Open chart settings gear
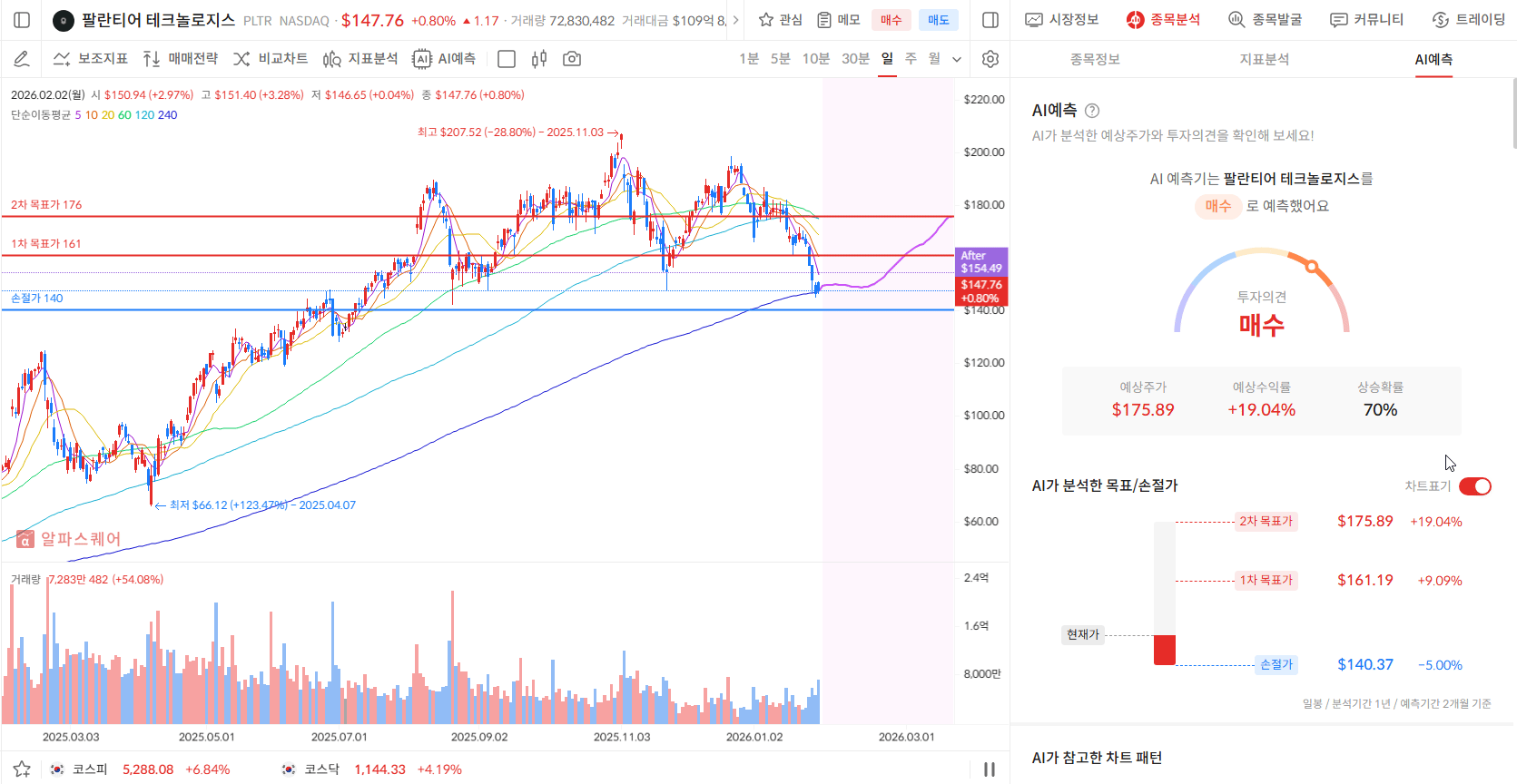The image size is (1517, 784). pyautogui.click(x=990, y=59)
